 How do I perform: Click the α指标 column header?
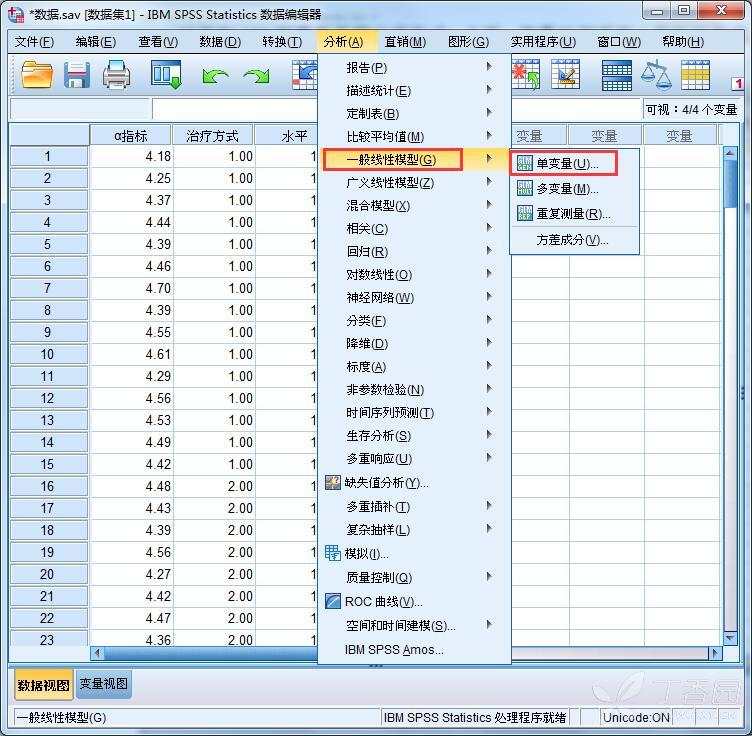coord(130,136)
